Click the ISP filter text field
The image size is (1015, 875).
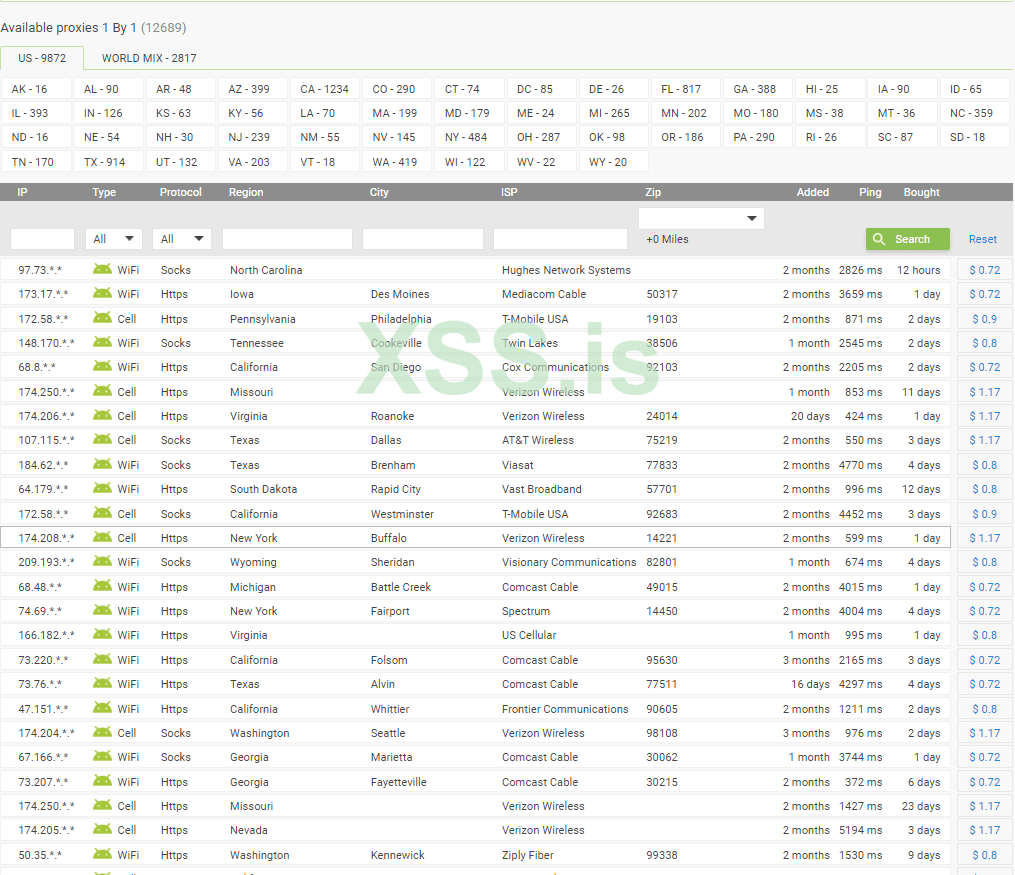pyautogui.click(x=560, y=239)
